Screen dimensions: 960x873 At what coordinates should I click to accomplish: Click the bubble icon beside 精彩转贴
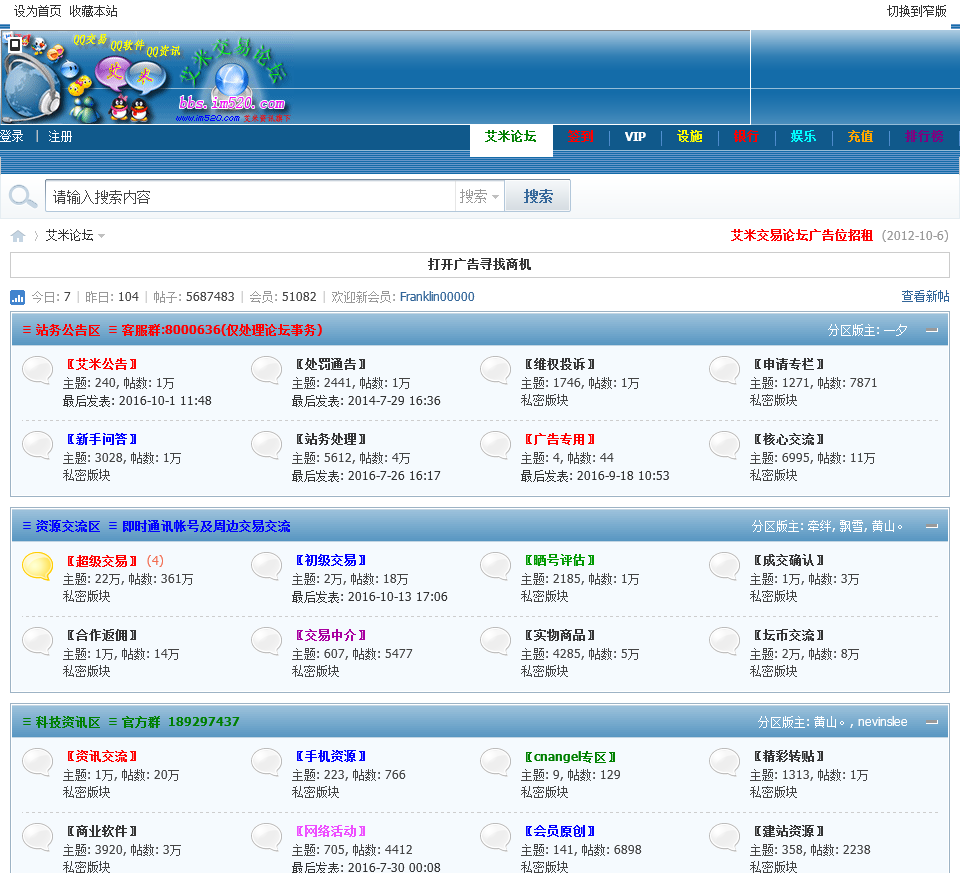724,762
